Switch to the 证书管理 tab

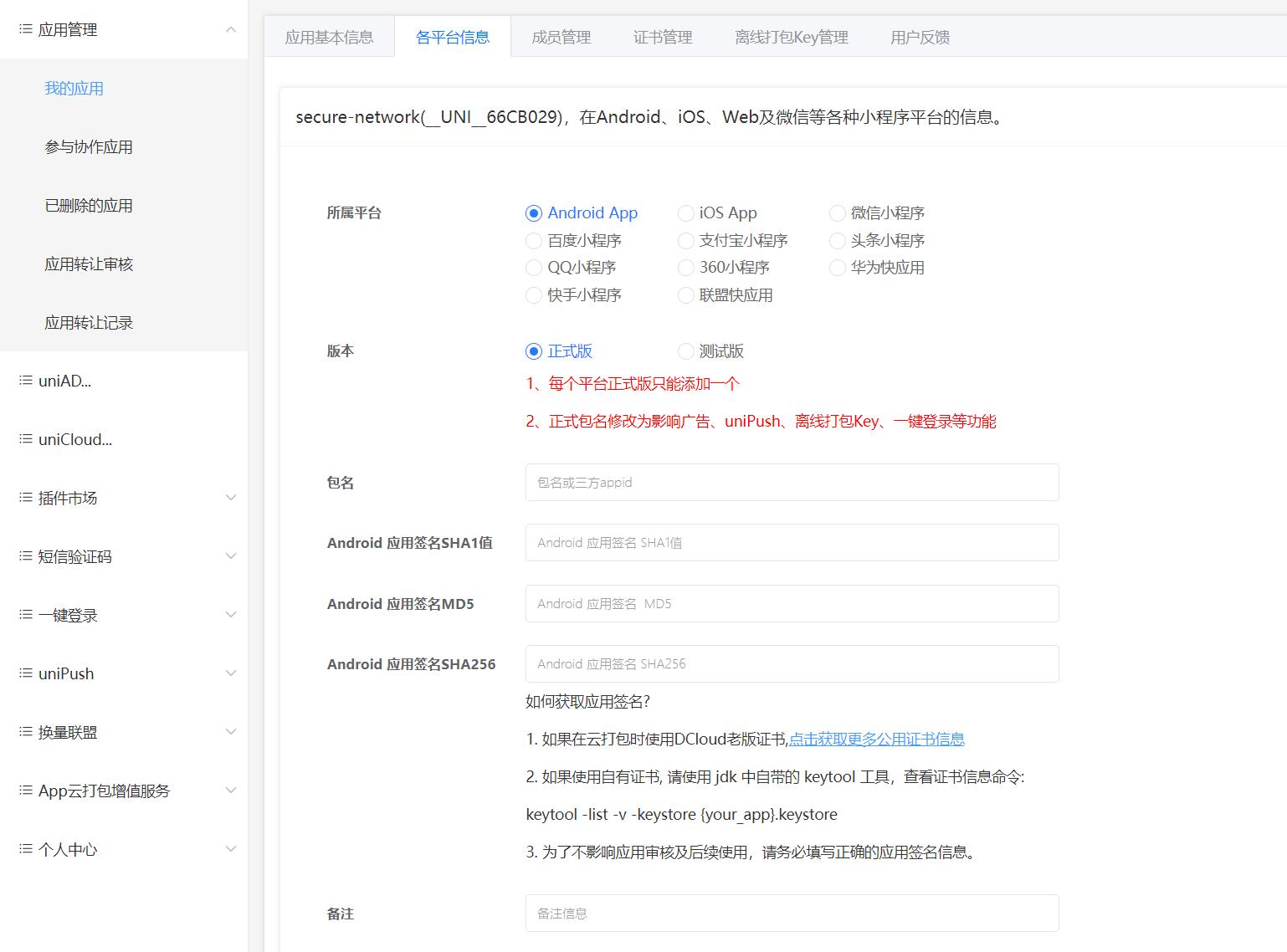(x=662, y=36)
